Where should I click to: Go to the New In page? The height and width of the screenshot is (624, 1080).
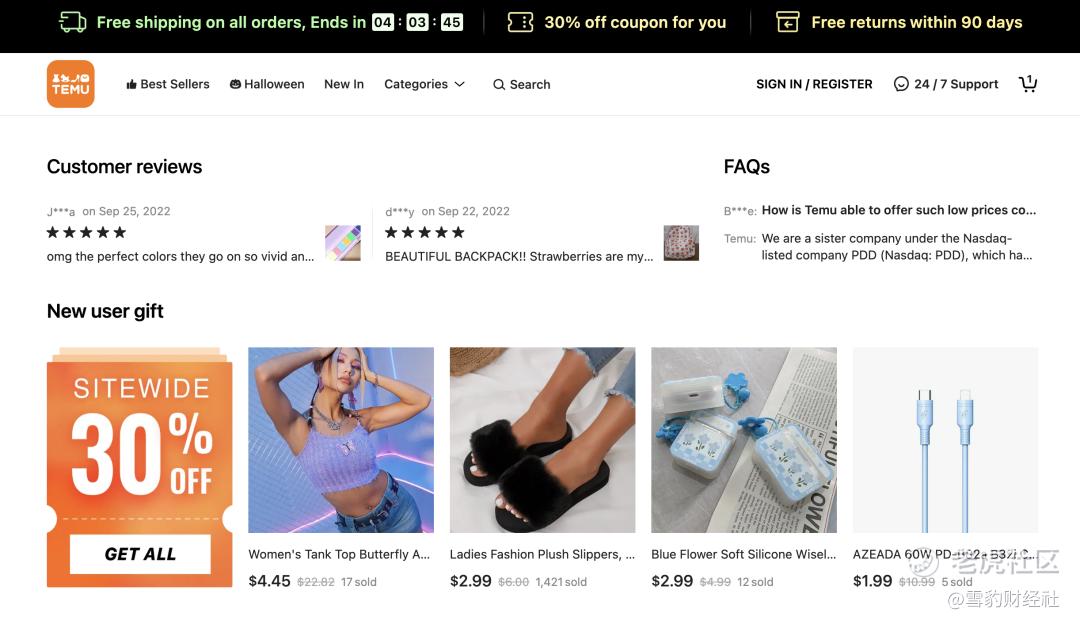coord(344,84)
